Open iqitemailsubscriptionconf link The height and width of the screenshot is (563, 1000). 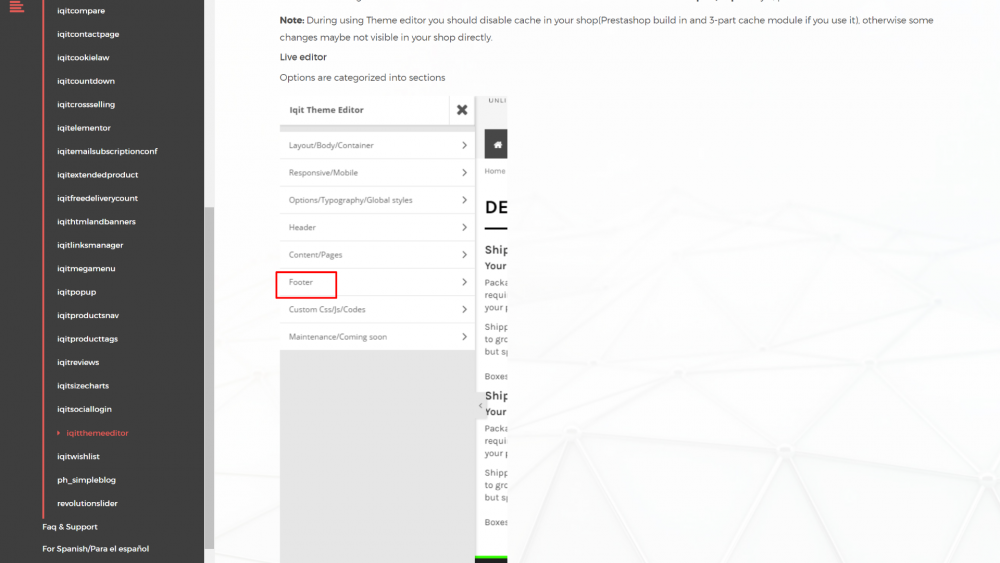coord(107,151)
